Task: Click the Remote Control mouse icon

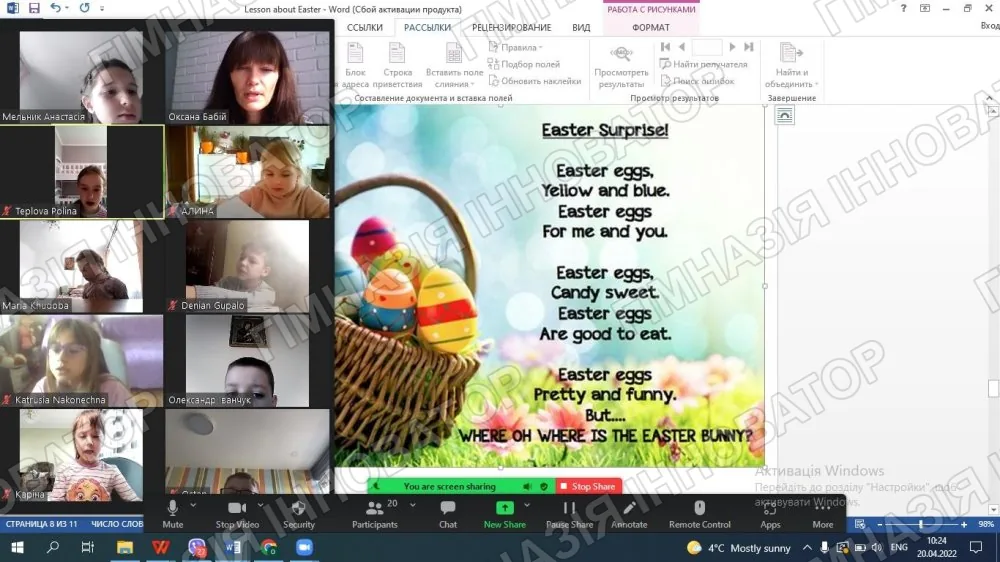Action: tap(700, 508)
